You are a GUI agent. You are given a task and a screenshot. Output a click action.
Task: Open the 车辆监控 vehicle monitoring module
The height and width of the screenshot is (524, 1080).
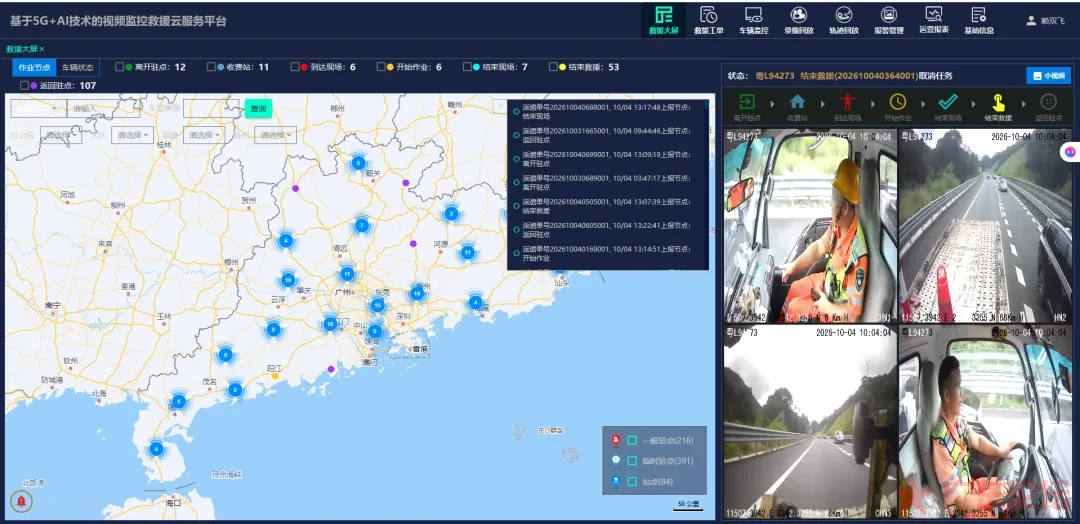click(754, 20)
